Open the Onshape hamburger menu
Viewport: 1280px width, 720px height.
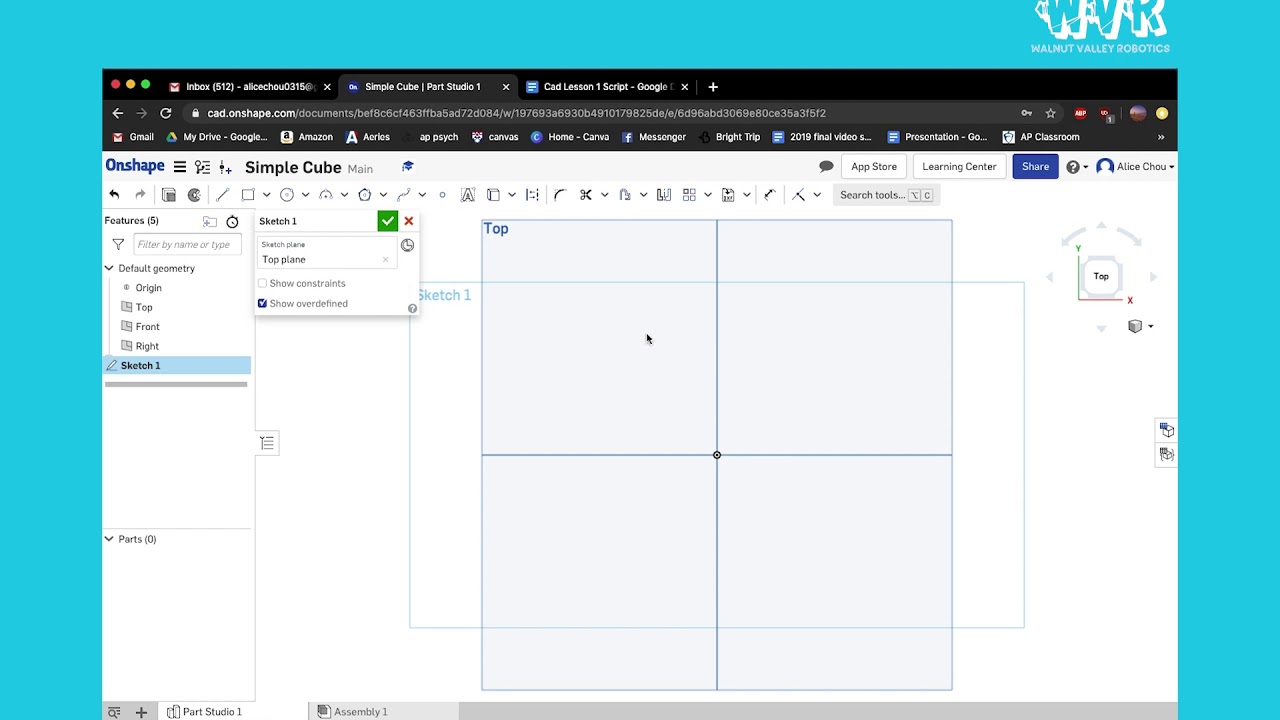coord(180,167)
